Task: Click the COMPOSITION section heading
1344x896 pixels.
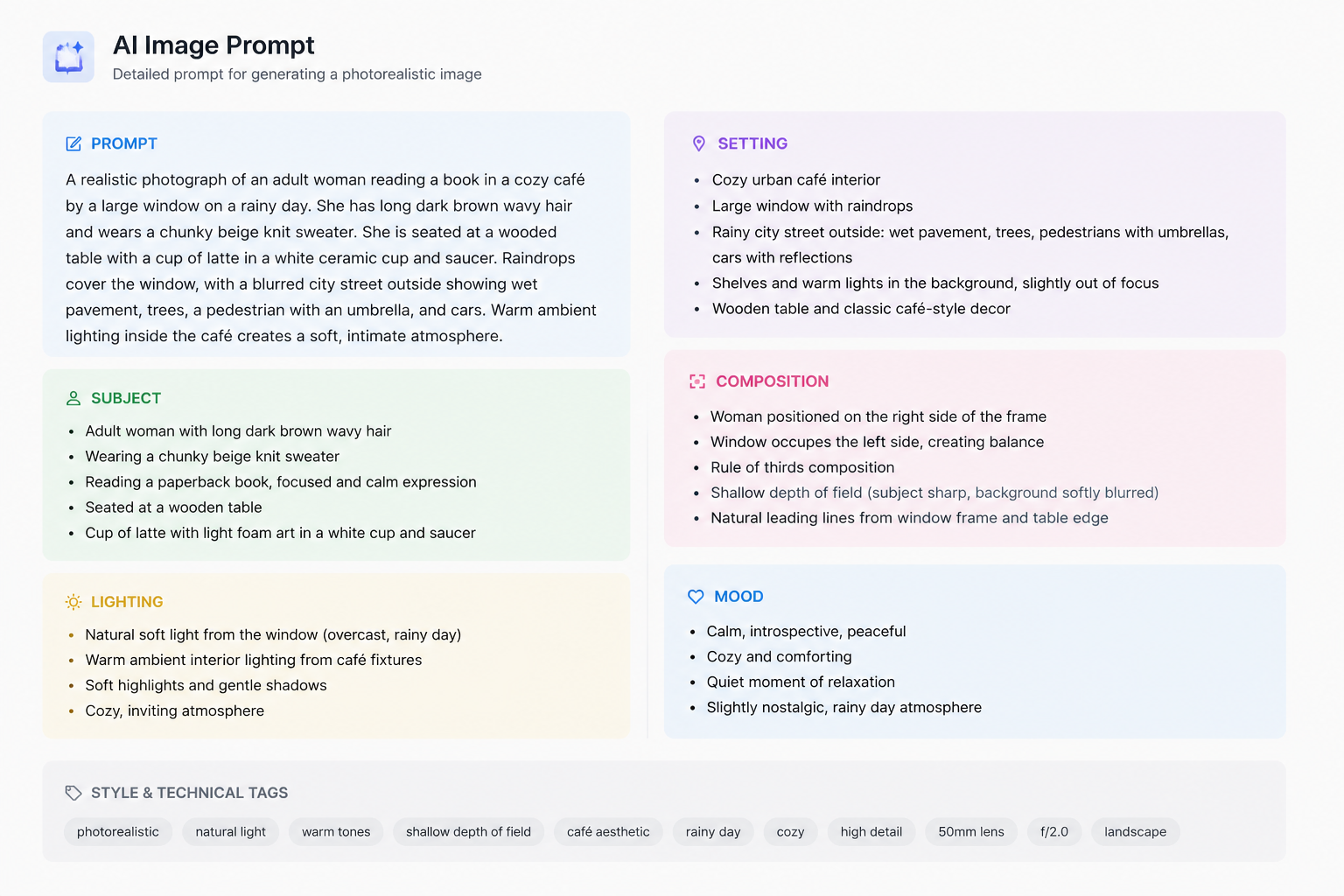Action: tap(773, 381)
